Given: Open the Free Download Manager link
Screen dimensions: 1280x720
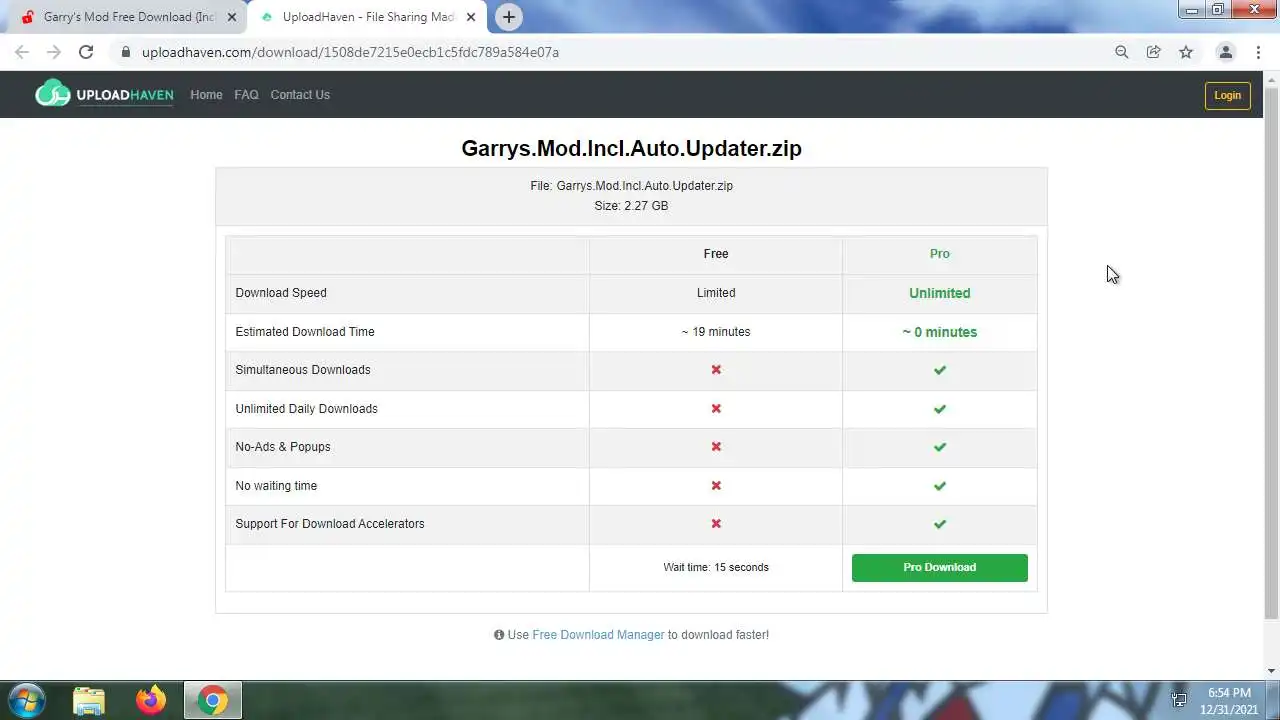Looking at the screenshot, I should pyautogui.click(x=598, y=635).
